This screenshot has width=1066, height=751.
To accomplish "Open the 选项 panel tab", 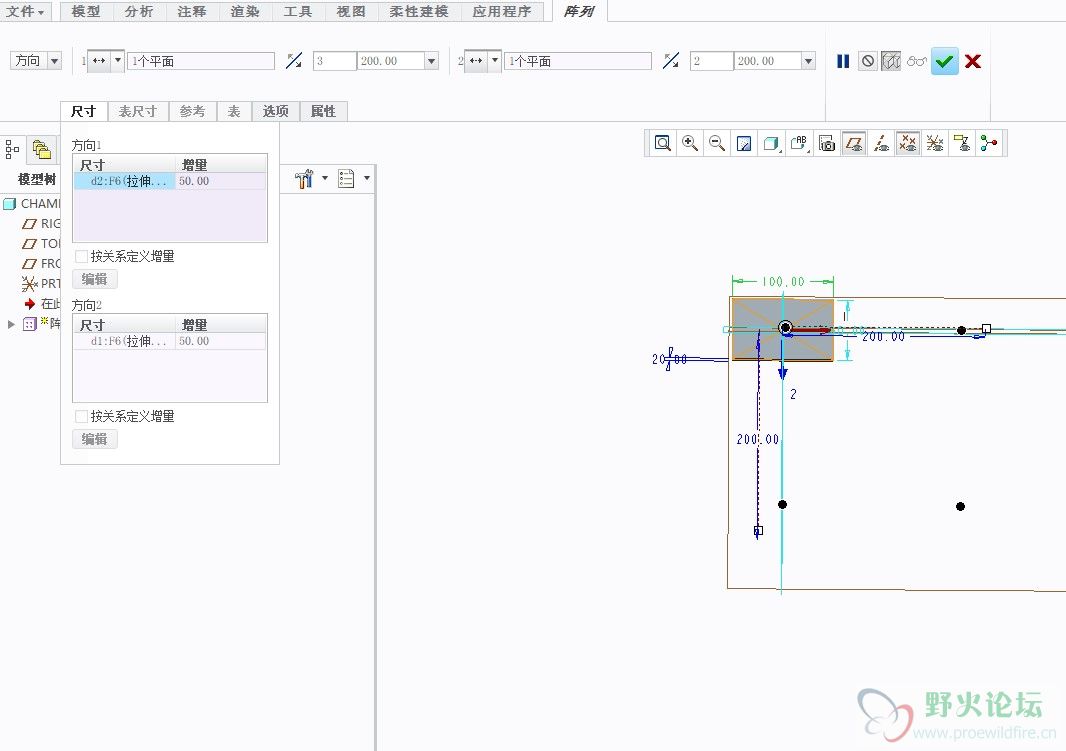I will pos(275,111).
